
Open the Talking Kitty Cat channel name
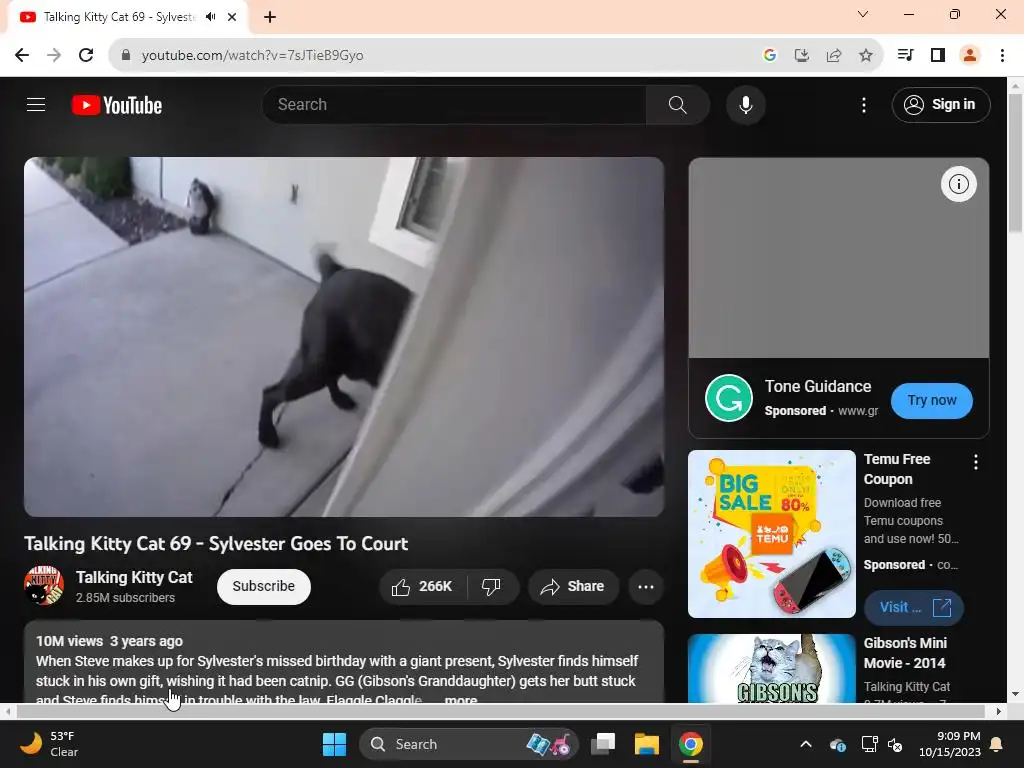134,577
